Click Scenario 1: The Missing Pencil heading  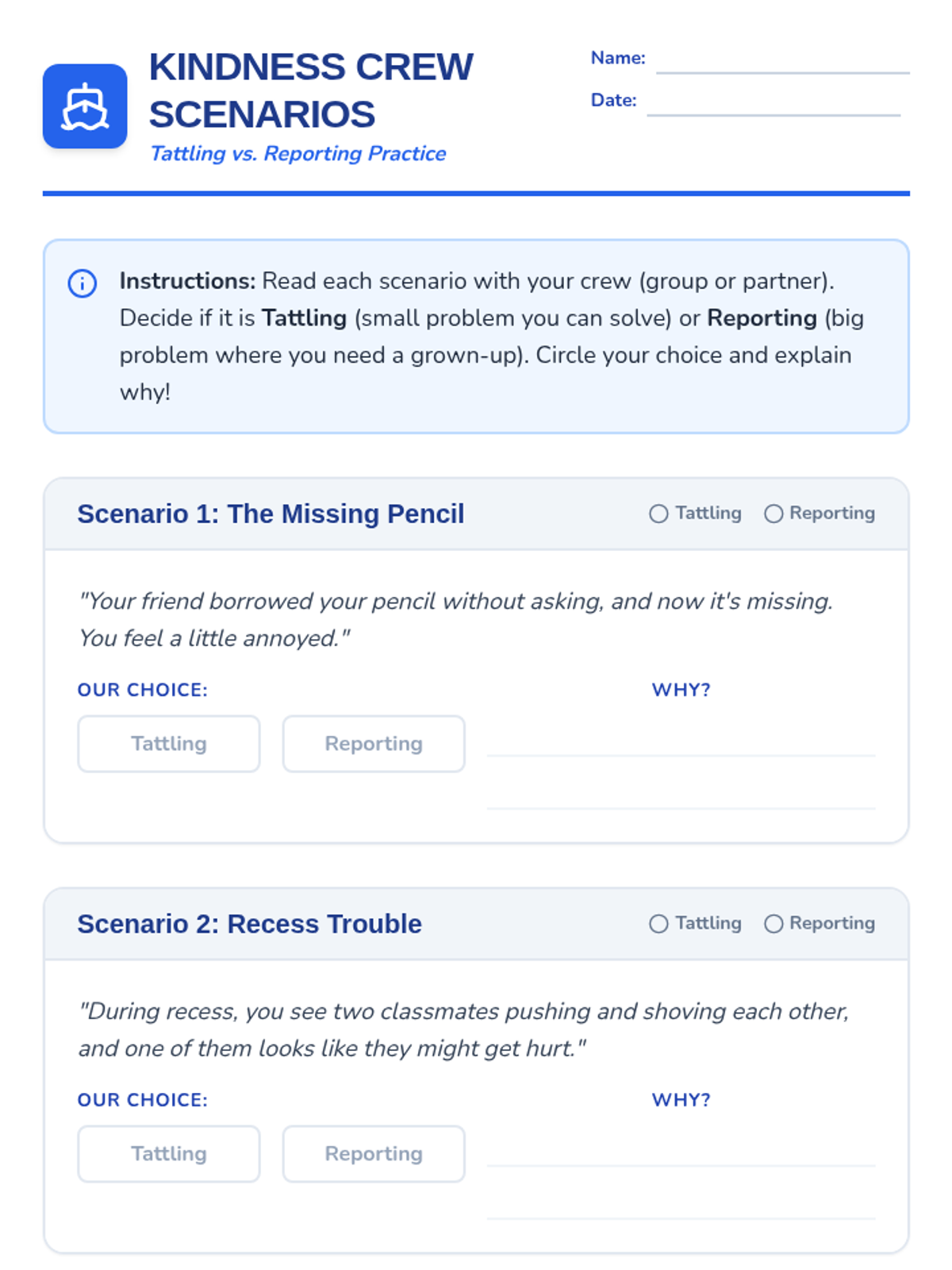point(271,514)
